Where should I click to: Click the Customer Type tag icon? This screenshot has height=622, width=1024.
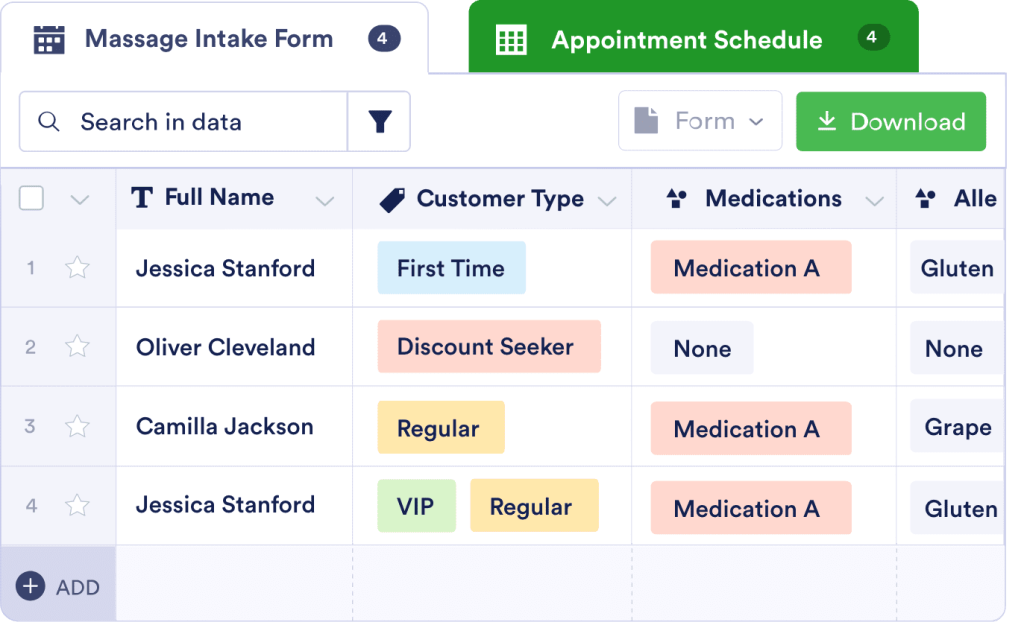coord(393,200)
